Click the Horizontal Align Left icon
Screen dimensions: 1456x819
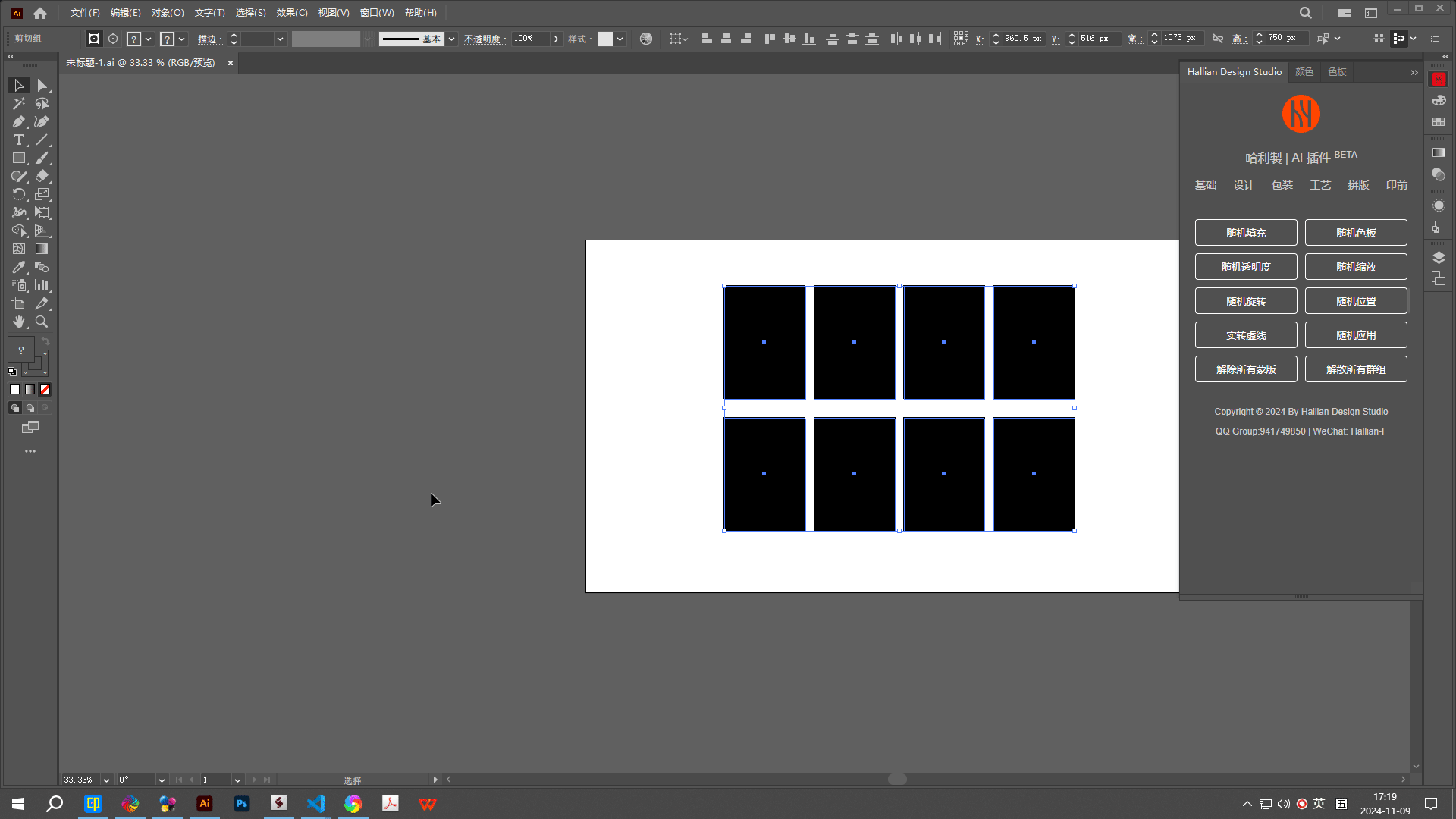pyautogui.click(x=706, y=39)
